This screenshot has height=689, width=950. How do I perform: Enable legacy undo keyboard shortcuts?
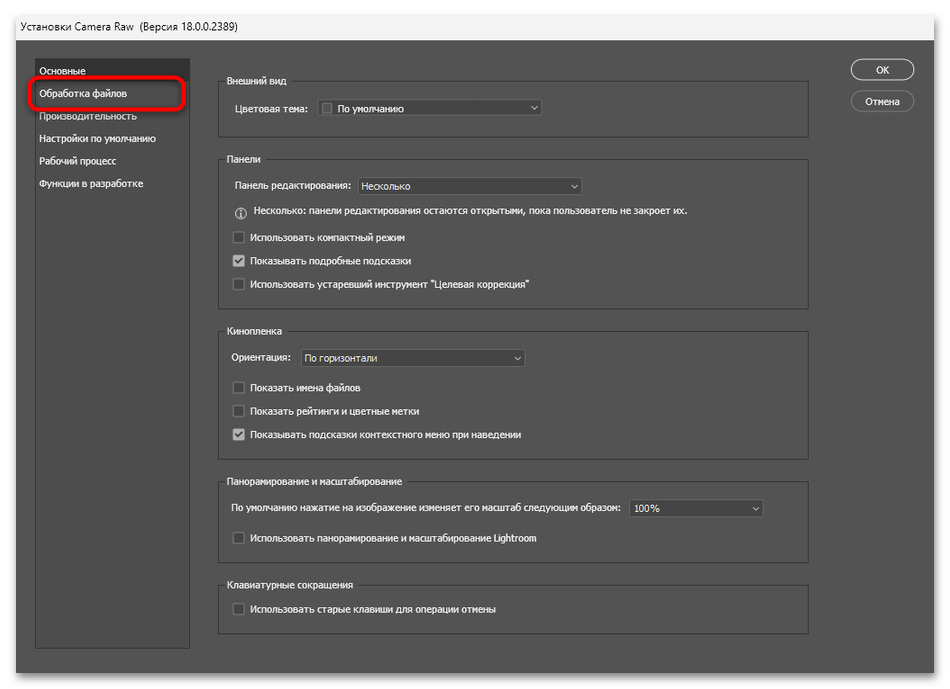(x=238, y=608)
